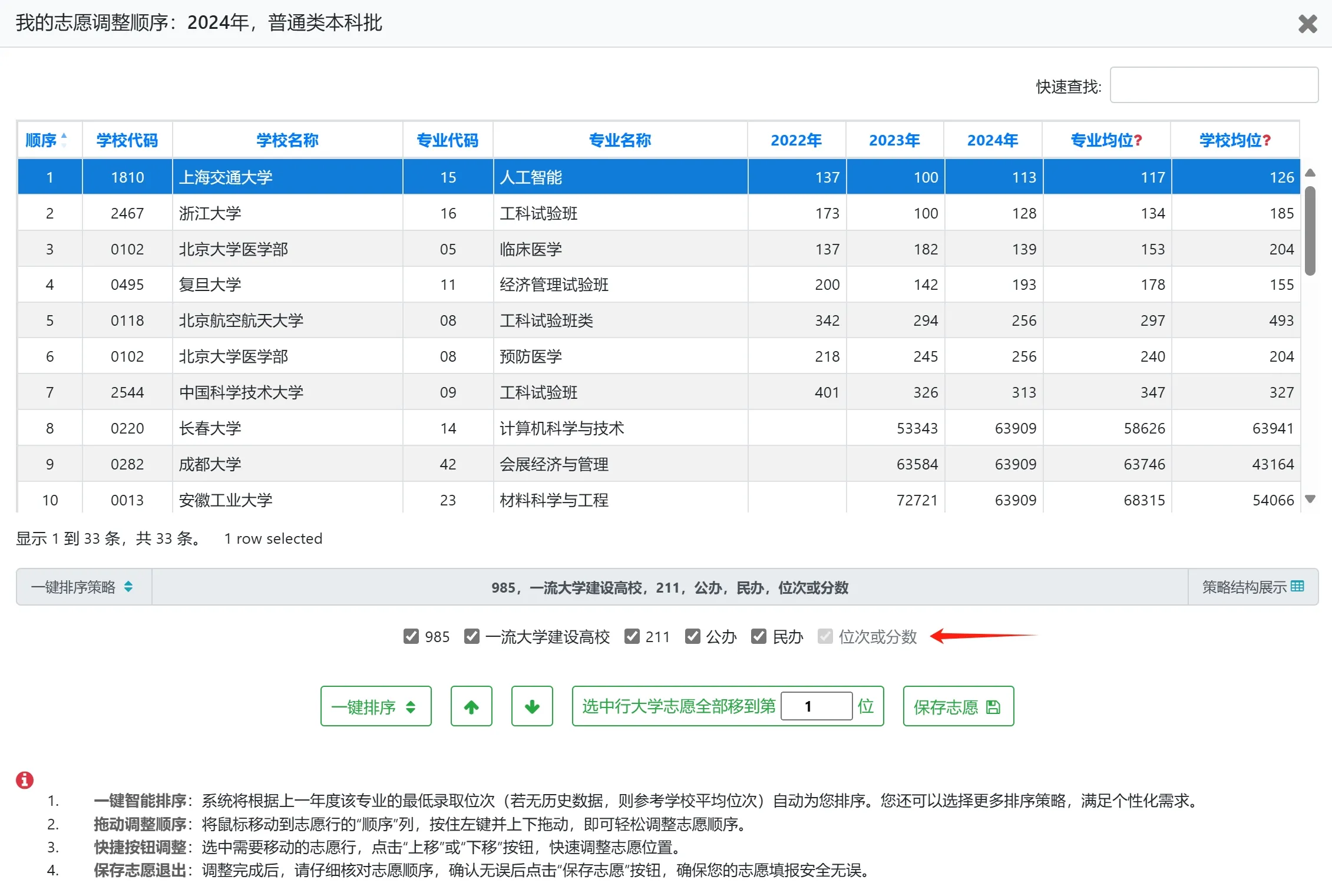Select the 北京航空航天大学 row

tap(659, 320)
